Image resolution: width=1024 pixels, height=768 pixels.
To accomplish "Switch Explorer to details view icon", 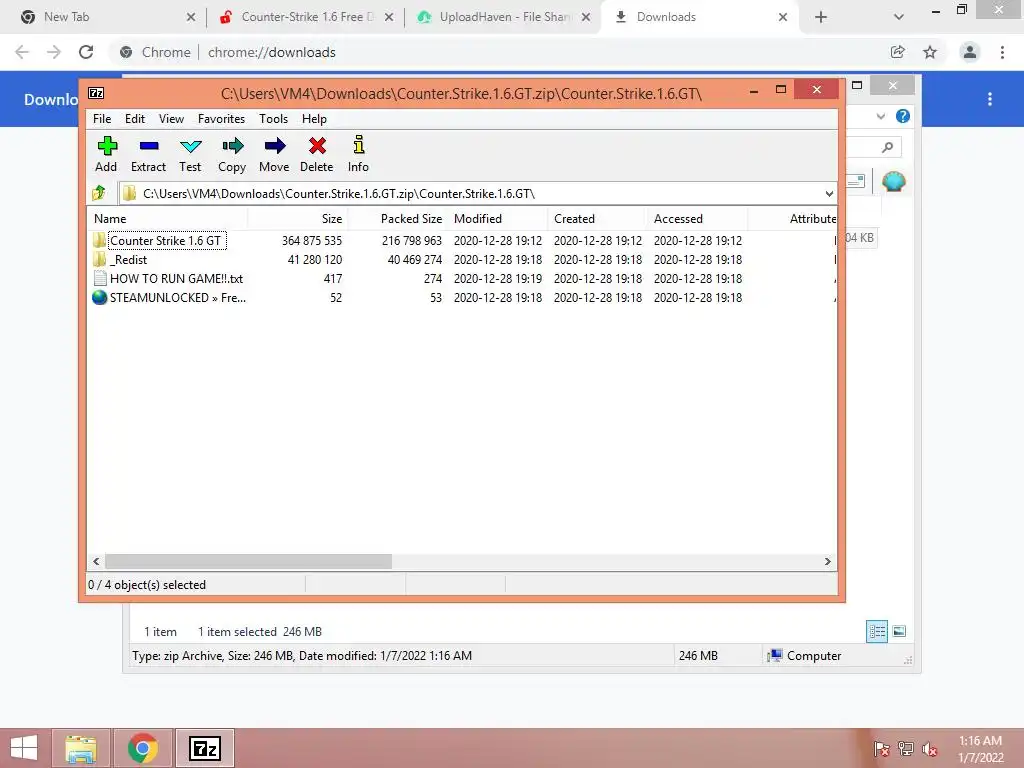I will pos(876,632).
